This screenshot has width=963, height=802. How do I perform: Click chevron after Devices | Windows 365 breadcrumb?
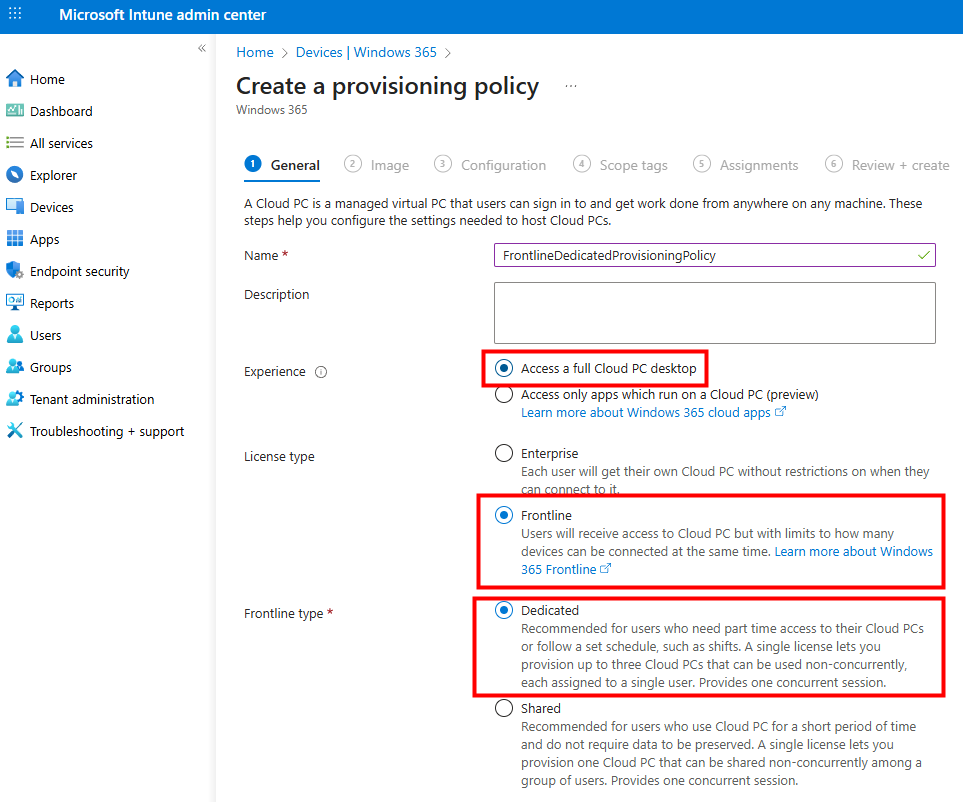click(448, 53)
